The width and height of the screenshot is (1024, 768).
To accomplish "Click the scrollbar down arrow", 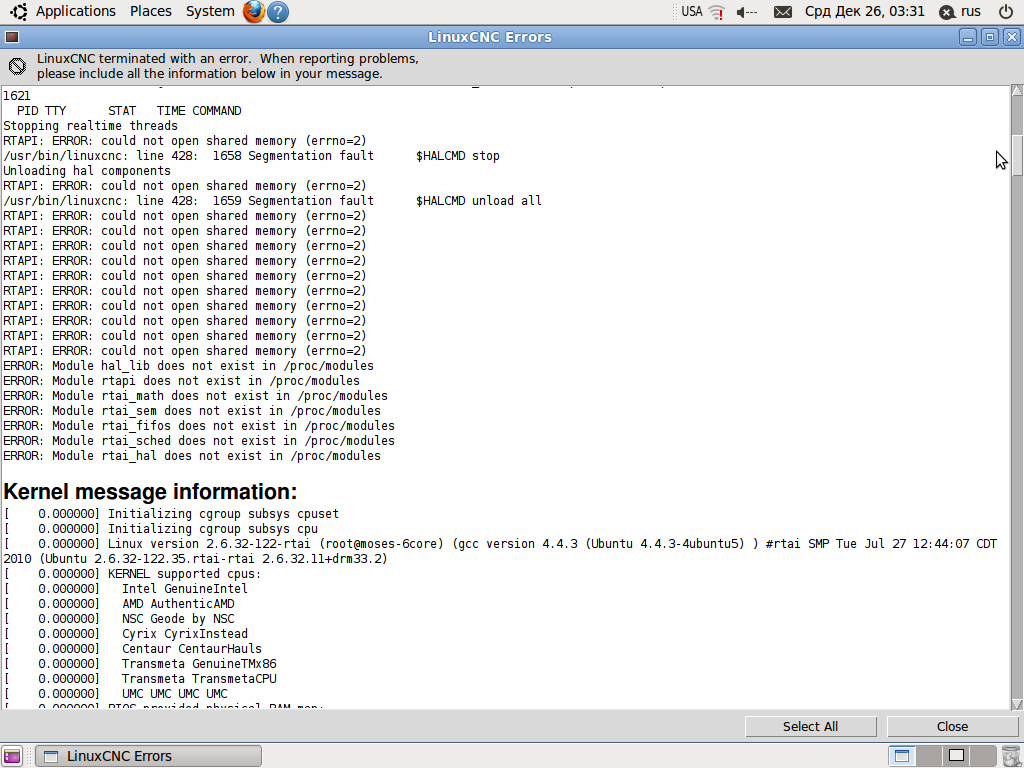I will 1017,704.
